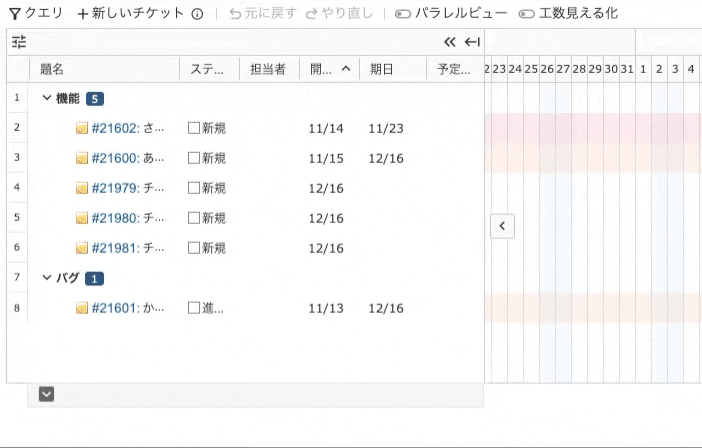Check the 新規 checkbox for #21600

(x=194, y=158)
